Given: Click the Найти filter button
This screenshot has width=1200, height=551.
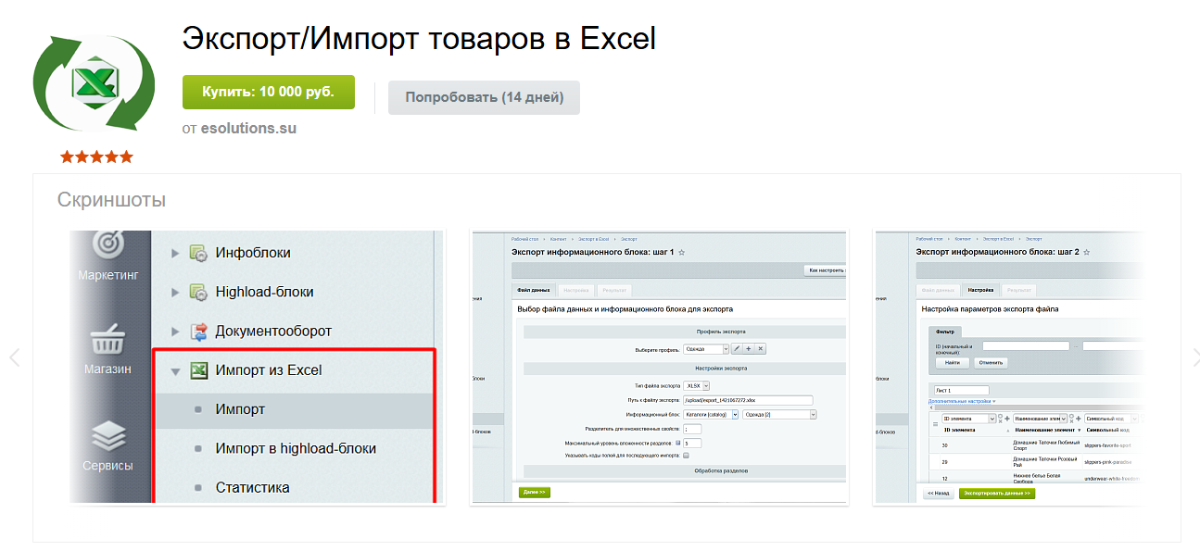Looking at the screenshot, I should click(x=952, y=362).
